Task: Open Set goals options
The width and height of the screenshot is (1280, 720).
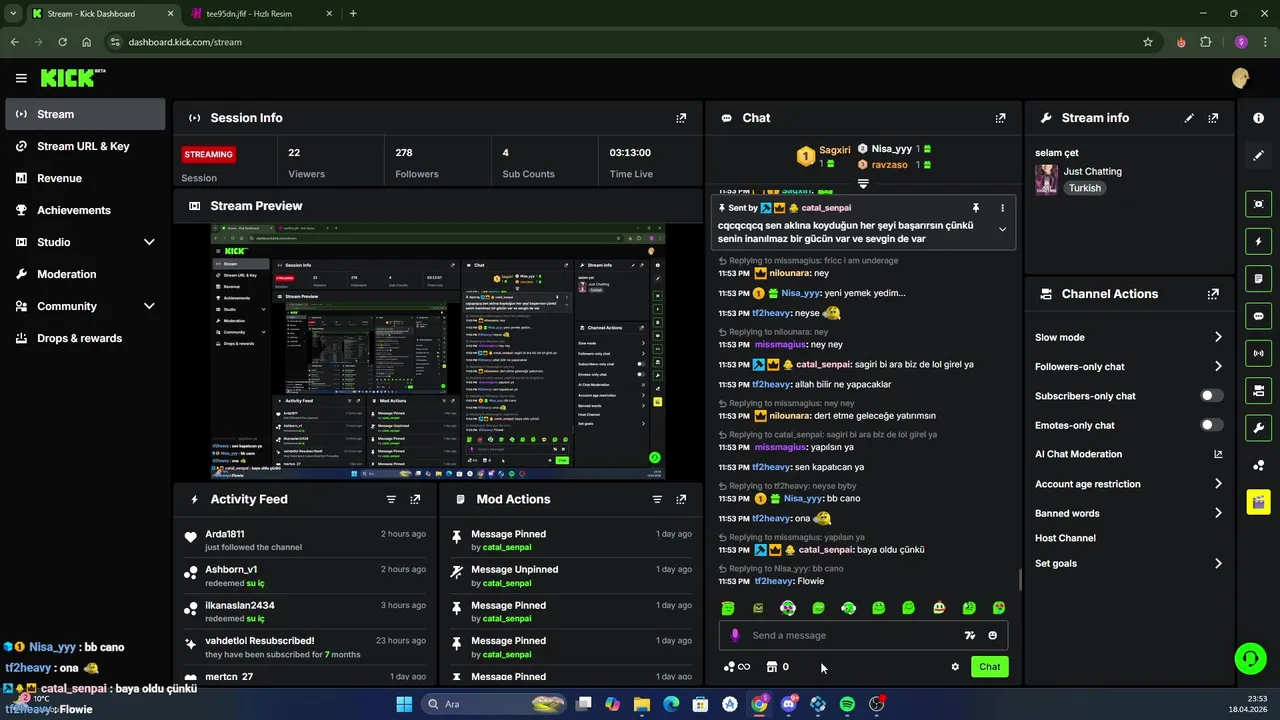Action: point(1129,563)
